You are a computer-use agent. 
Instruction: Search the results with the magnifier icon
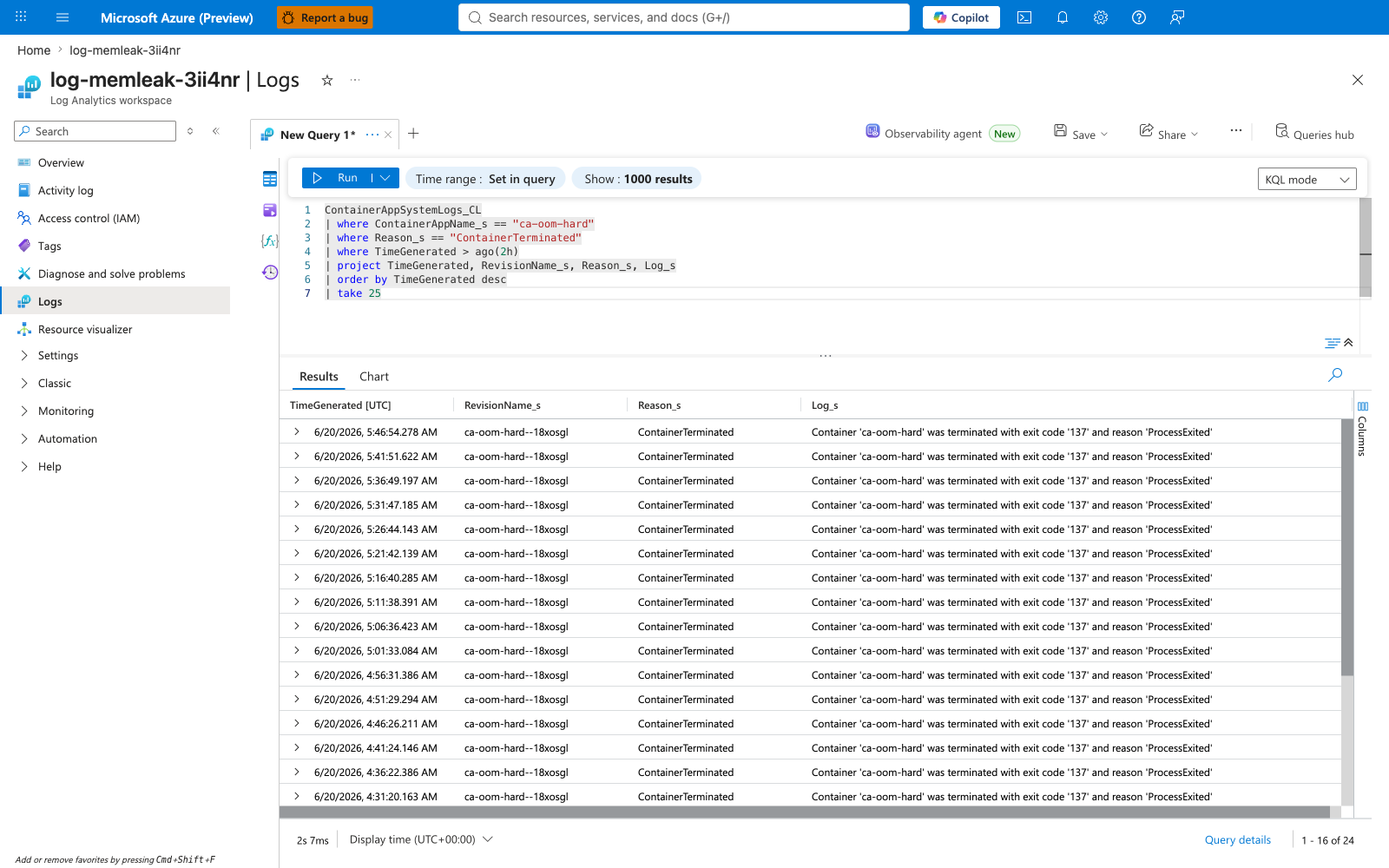coord(1335,375)
